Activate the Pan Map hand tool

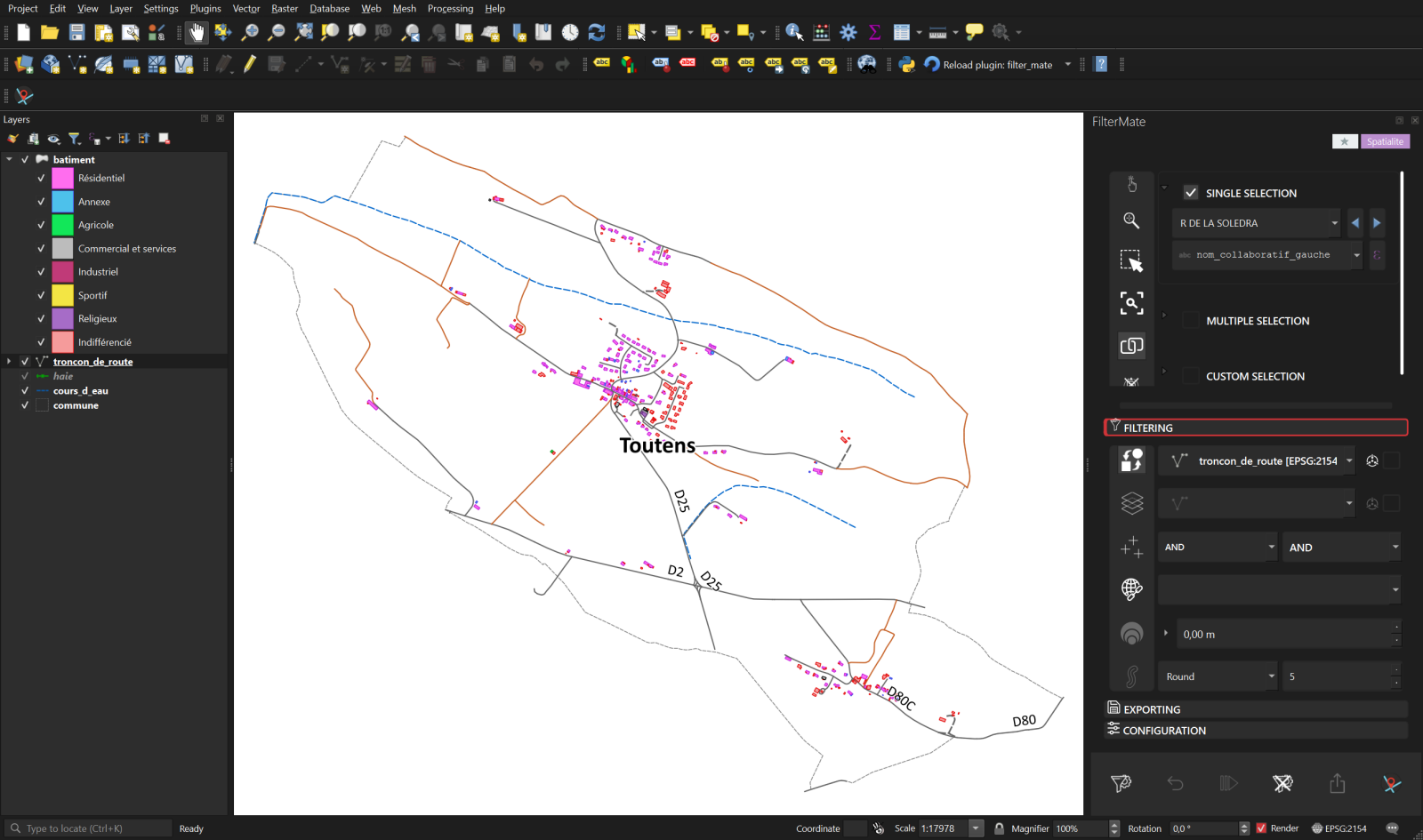tap(197, 33)
